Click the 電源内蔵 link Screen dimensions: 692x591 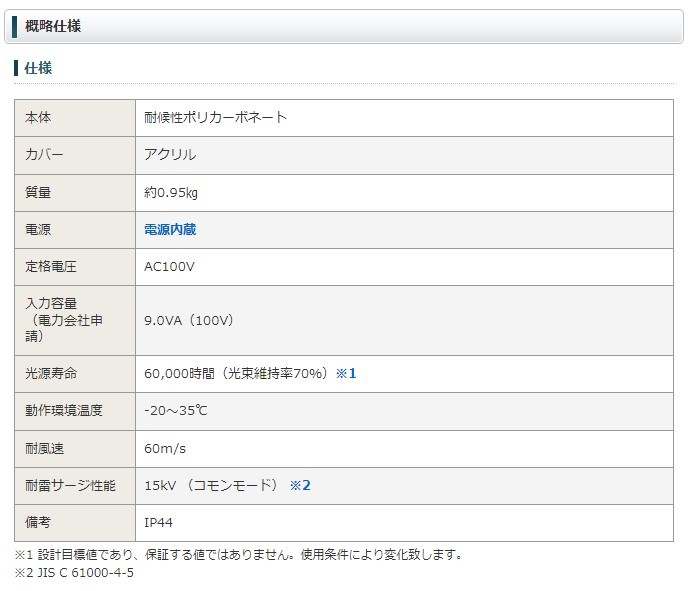point(170,230)
